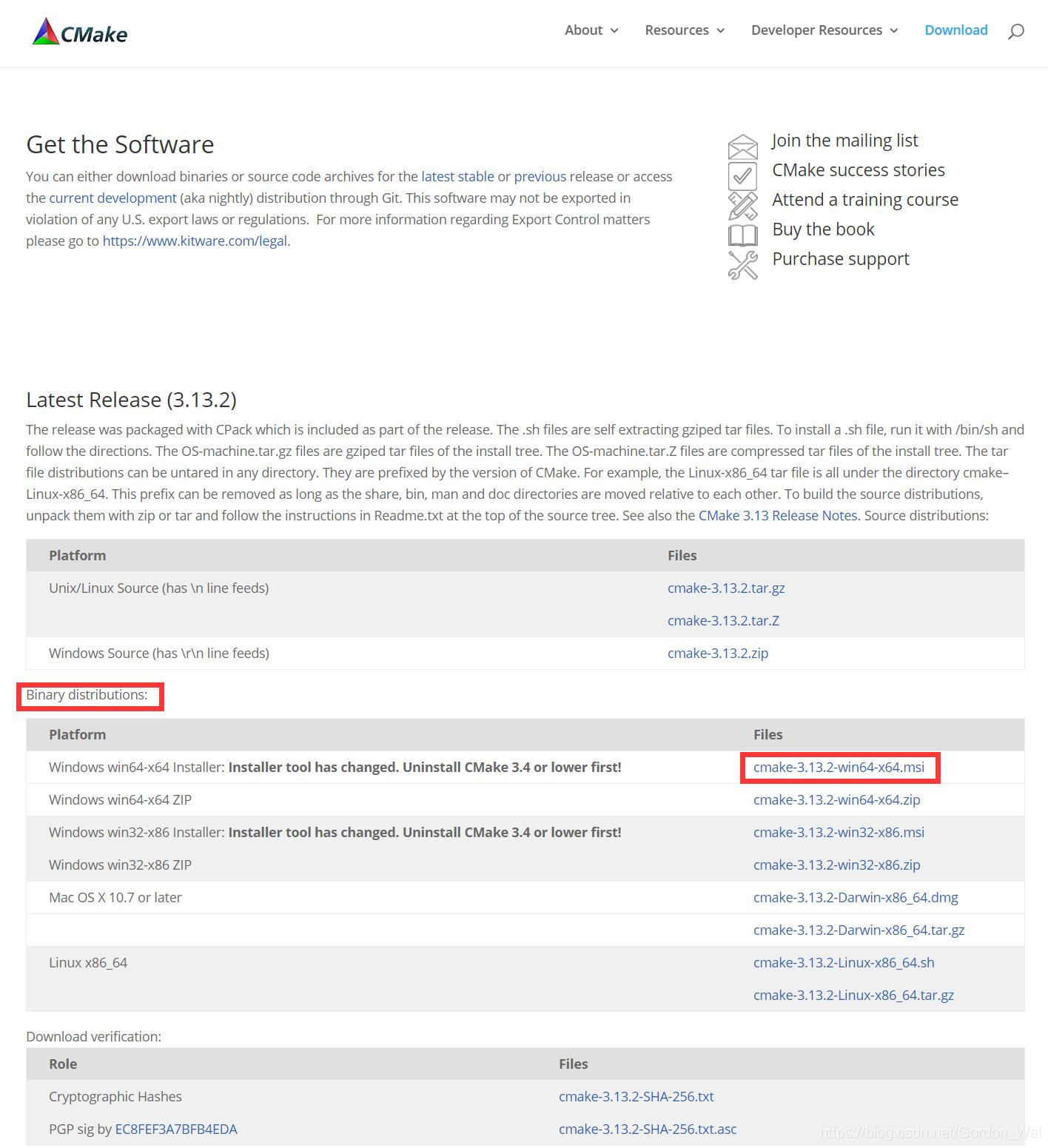This screenshot has width=1048, height=1148.
Task: Open 'Purchase support' link
Action: tap(841, 259)
